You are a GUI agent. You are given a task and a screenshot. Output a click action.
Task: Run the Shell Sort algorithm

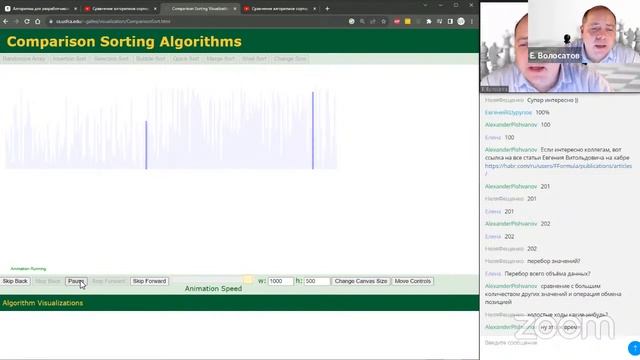[254, 59]
